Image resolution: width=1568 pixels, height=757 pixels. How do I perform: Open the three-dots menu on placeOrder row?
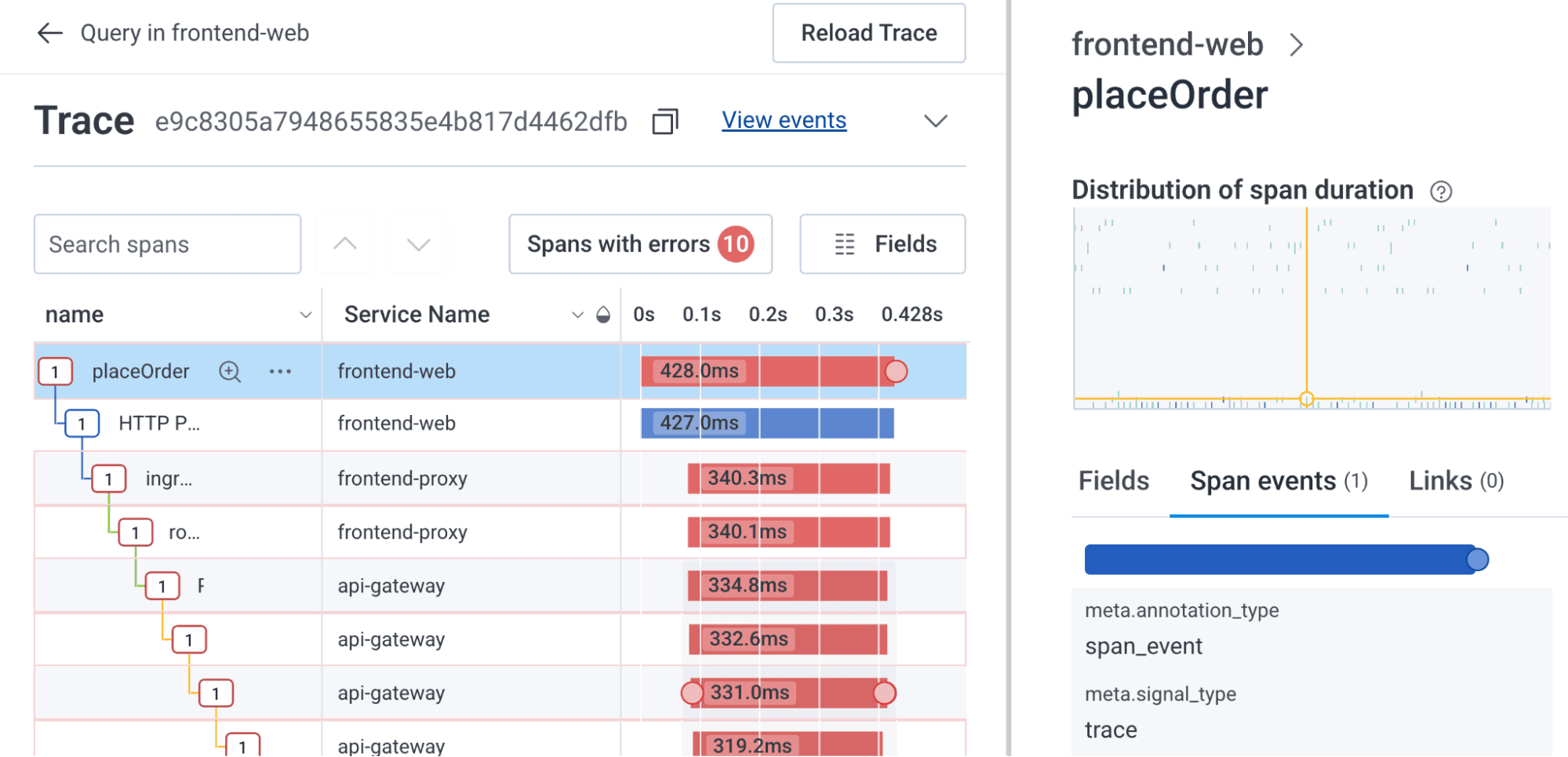[x=280, y=371]
